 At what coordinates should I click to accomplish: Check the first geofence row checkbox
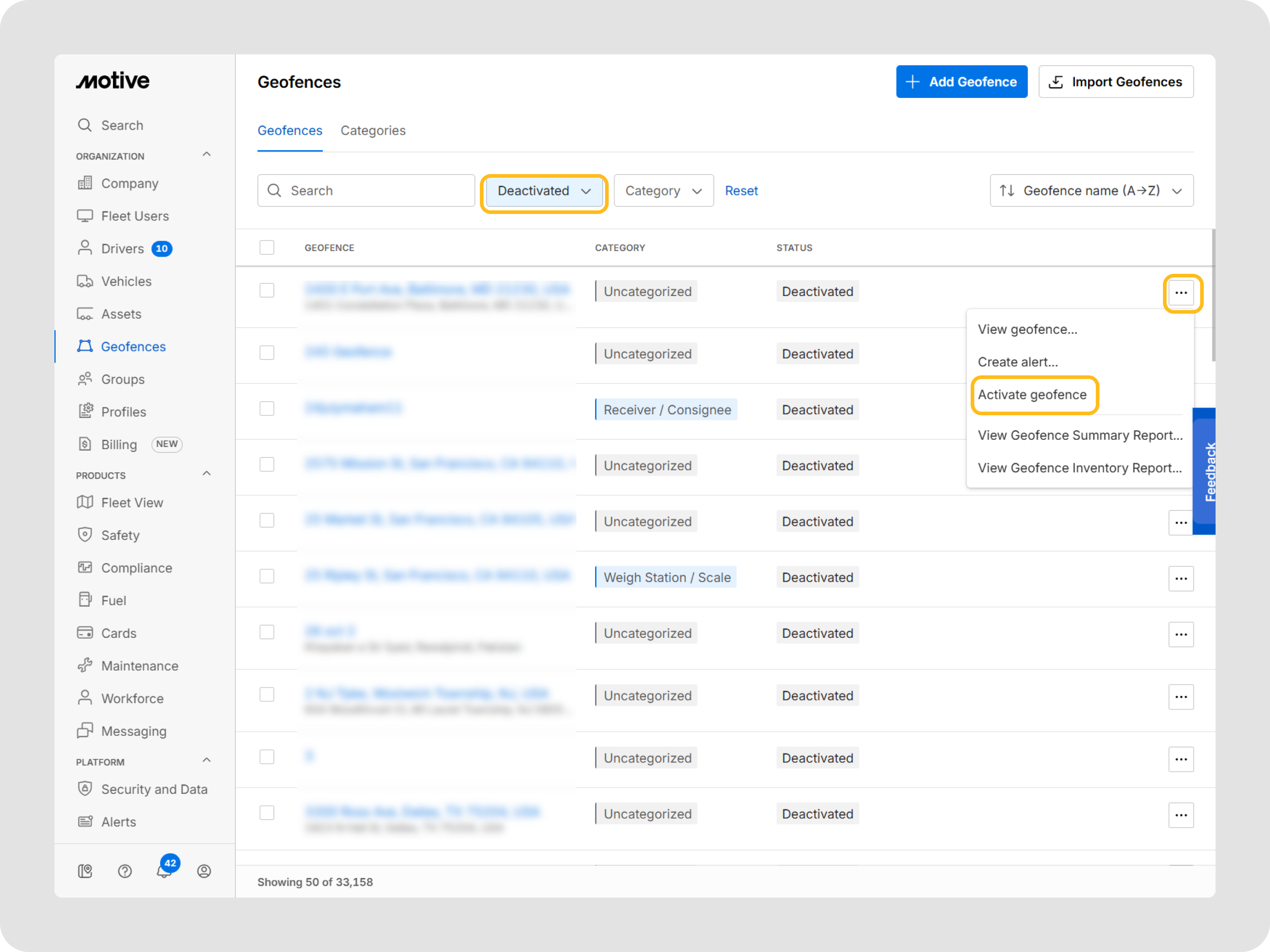(267, 291)
